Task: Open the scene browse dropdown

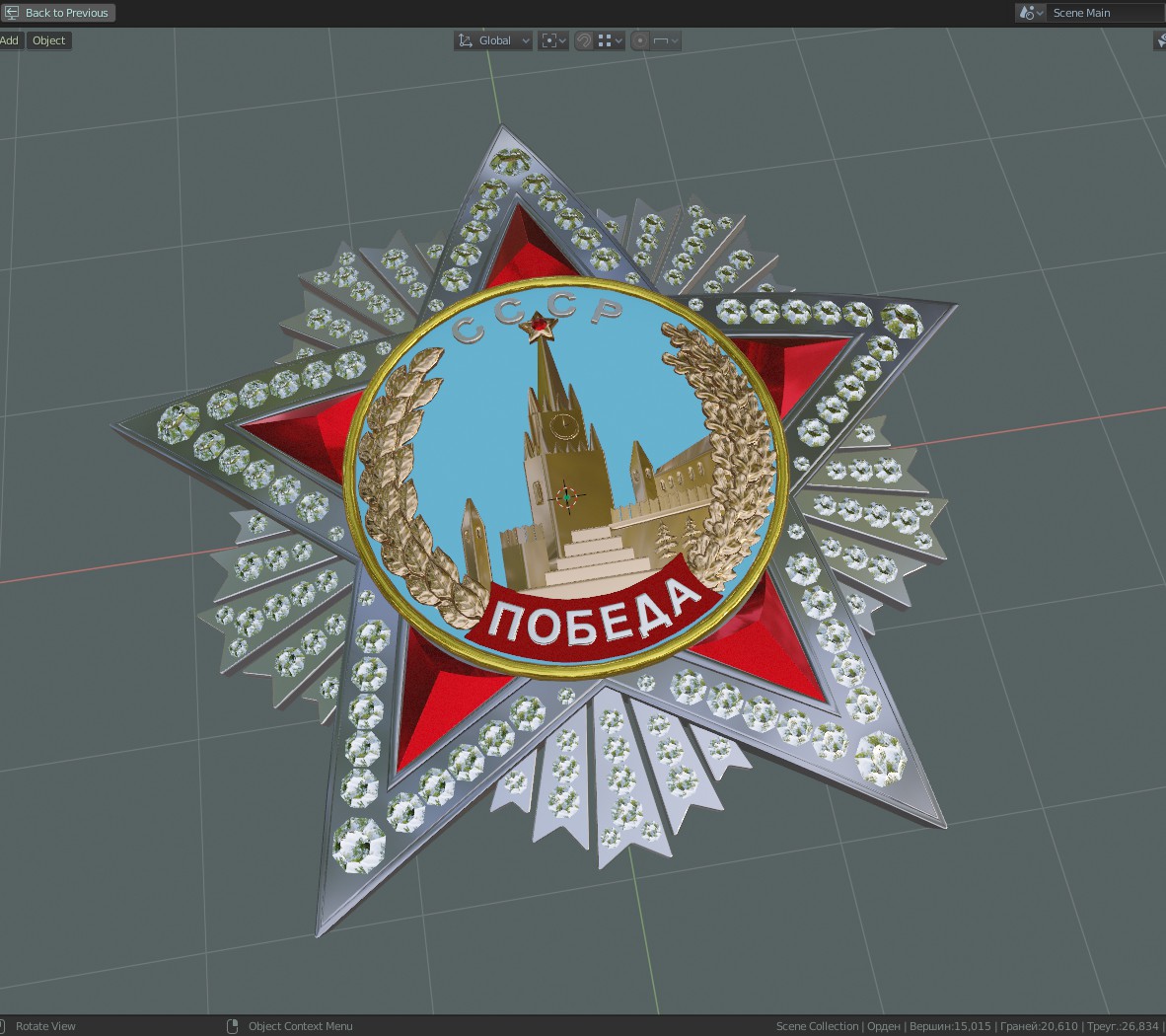Action: point(1031,13)
